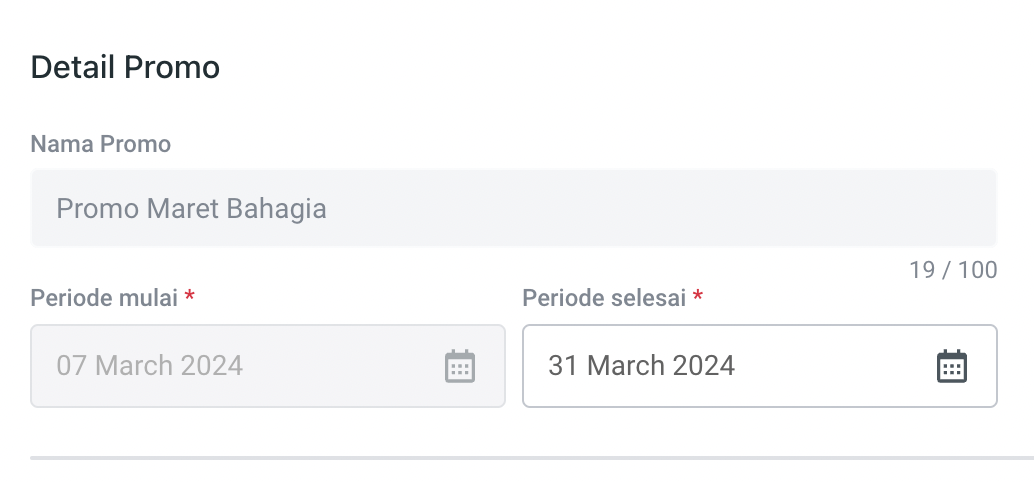Click the year 2024 in the end date

point(703,366)
